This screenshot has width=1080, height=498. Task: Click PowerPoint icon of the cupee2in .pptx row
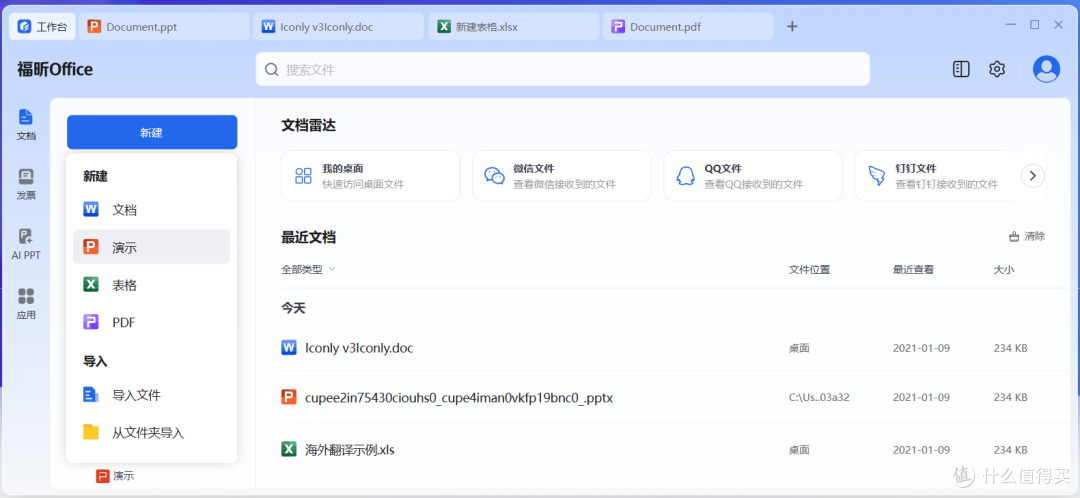pyautogui.click(x=289, y=397)
